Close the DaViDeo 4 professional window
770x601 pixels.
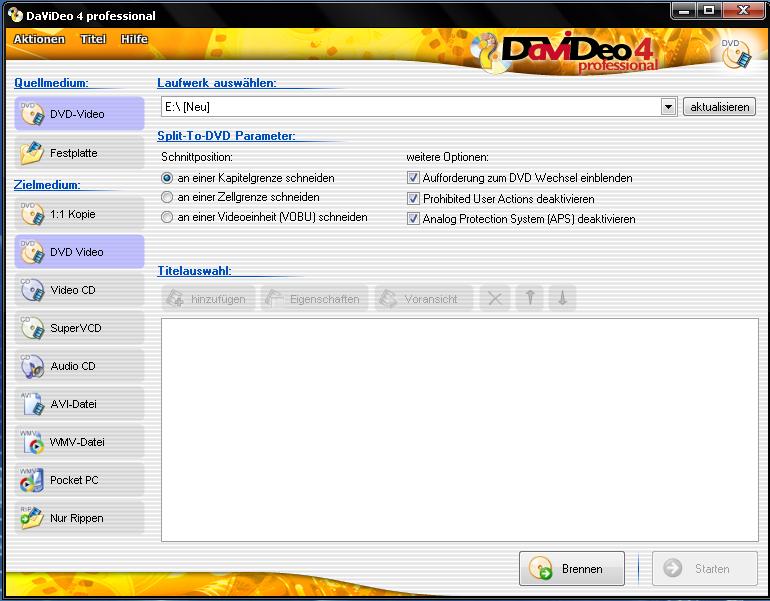[743, 10]
